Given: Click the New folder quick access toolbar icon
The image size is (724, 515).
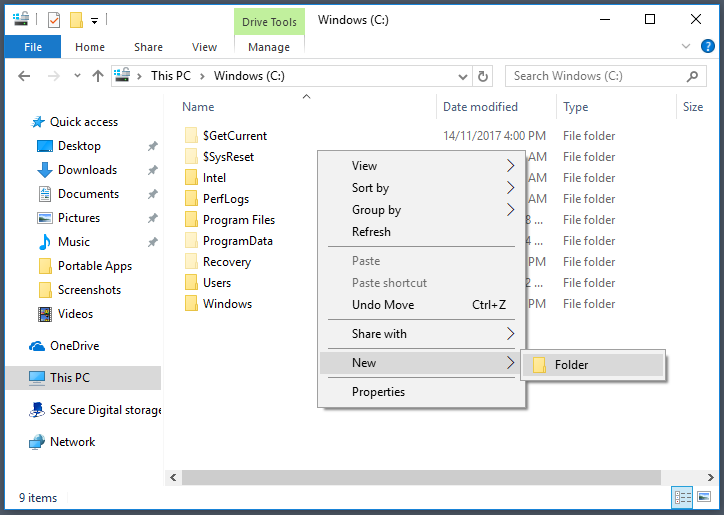Looking at the screenshot, I should click(76, 20).
